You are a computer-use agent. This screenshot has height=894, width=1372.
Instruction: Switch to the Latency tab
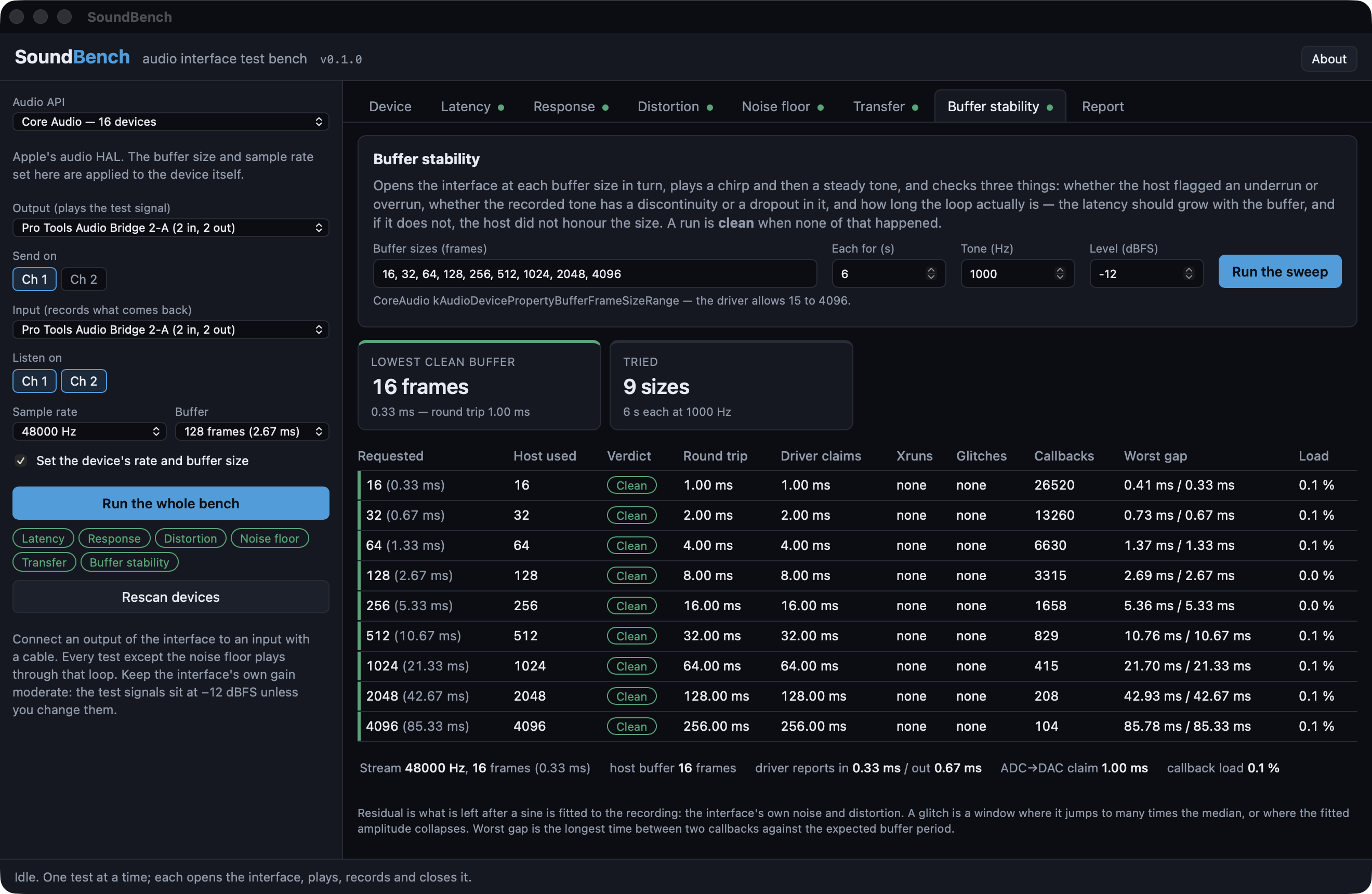472,107
